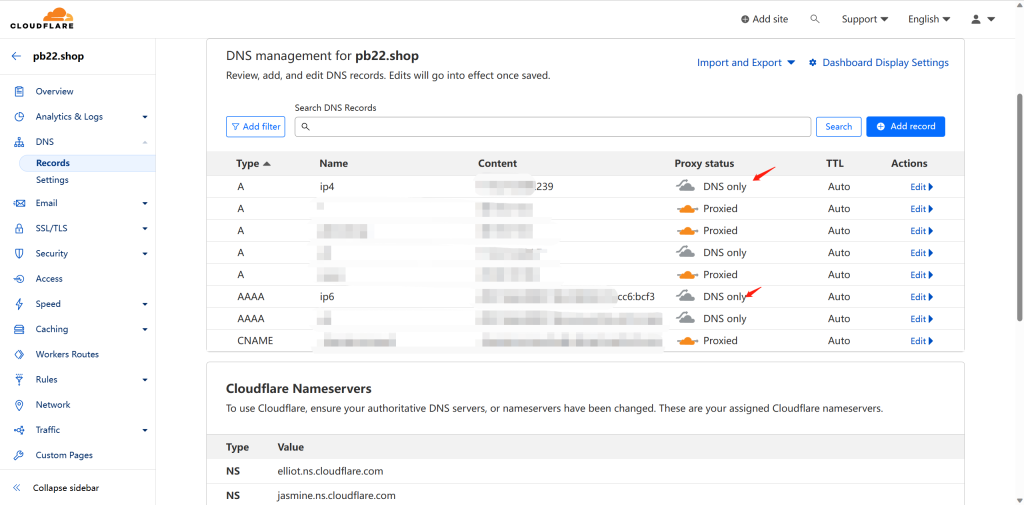Expand the Security section arrow
1024x505 pixels.
tap(145, 253)
